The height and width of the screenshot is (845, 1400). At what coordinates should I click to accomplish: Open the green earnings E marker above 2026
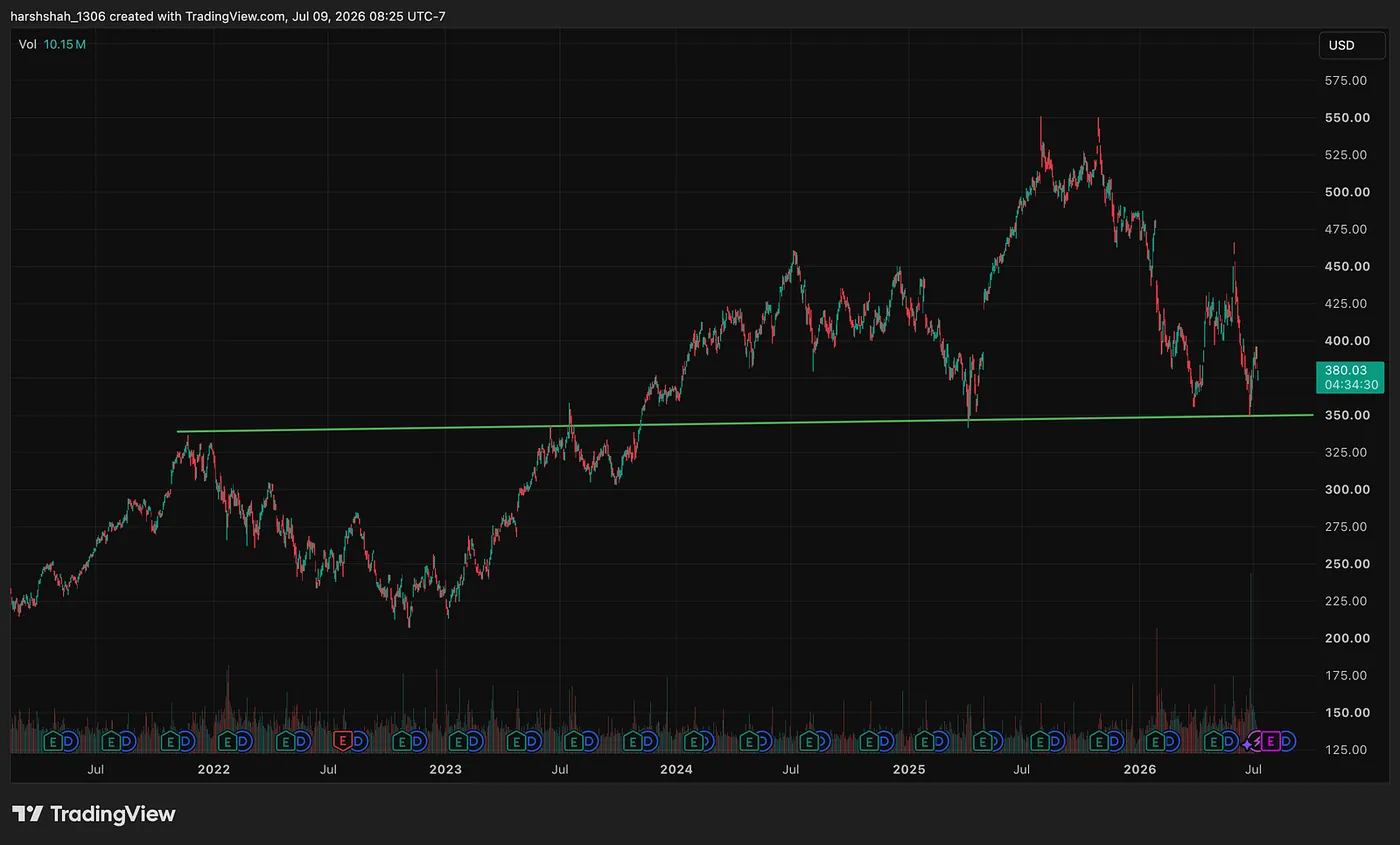coord(1155,742)
